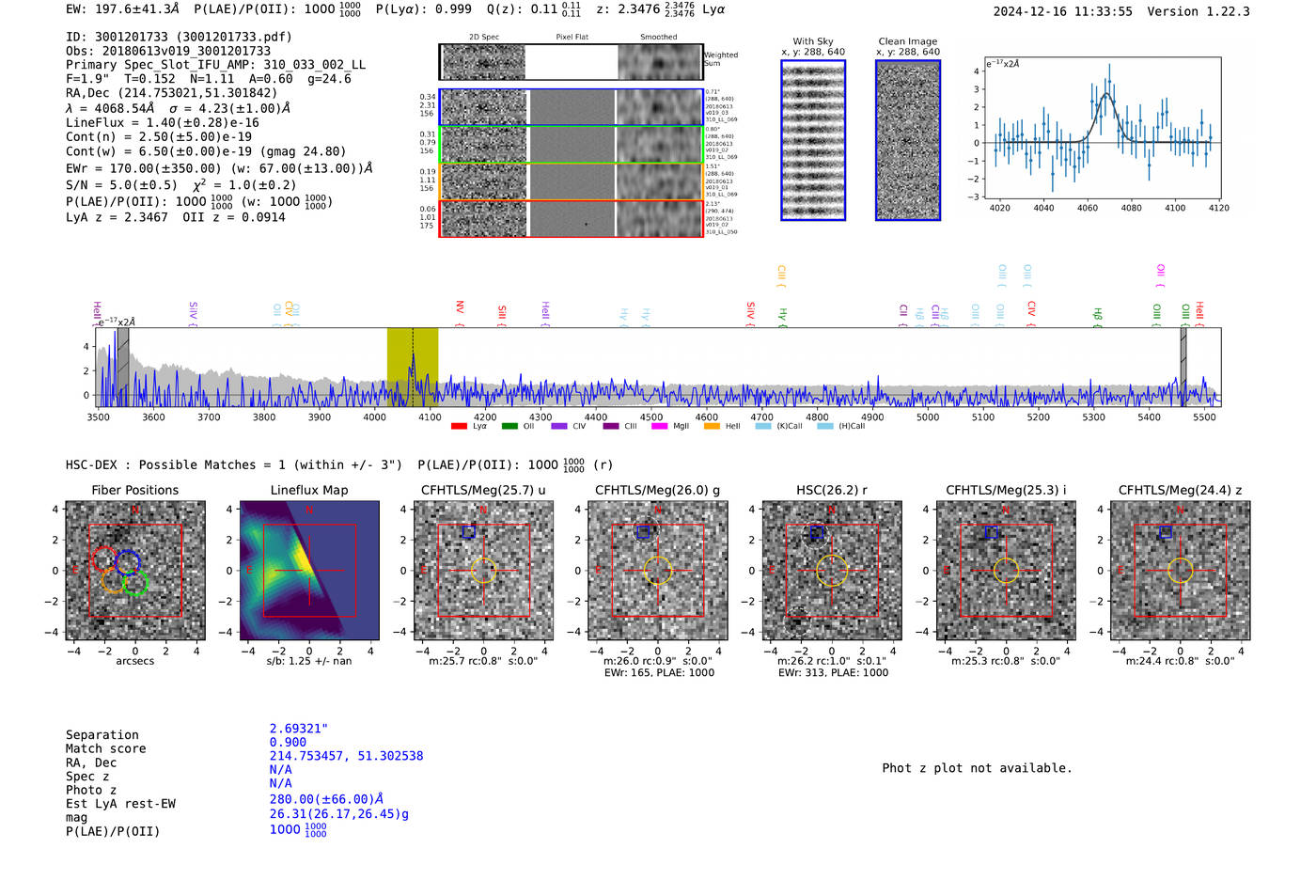Select the separation value 2.69321"
The width and height of the screenshot is (1316, 896).
pos(299,729)
